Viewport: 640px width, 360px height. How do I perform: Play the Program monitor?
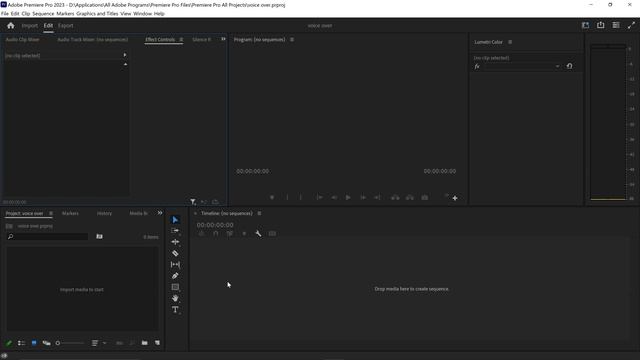coord(348,198)
